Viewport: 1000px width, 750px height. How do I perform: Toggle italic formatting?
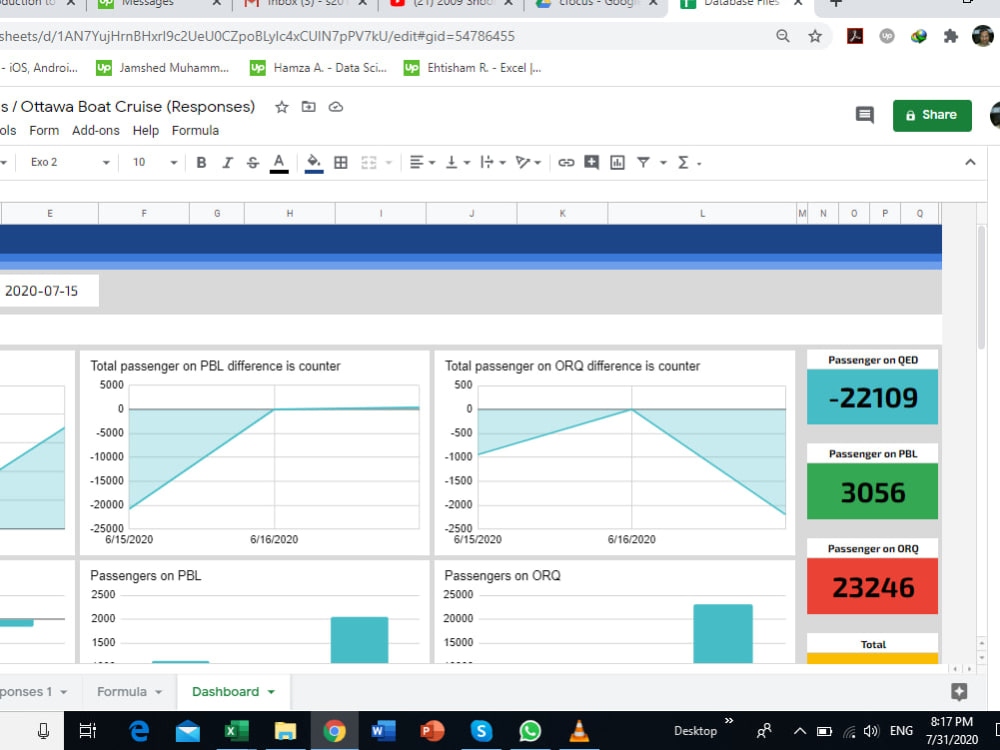[x=227, y=163]
